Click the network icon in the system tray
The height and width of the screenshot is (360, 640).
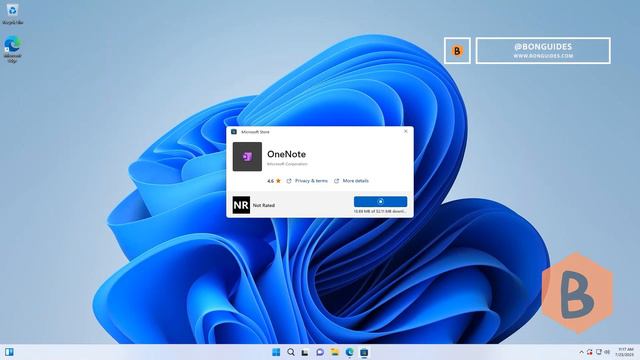tap(599, 352)
